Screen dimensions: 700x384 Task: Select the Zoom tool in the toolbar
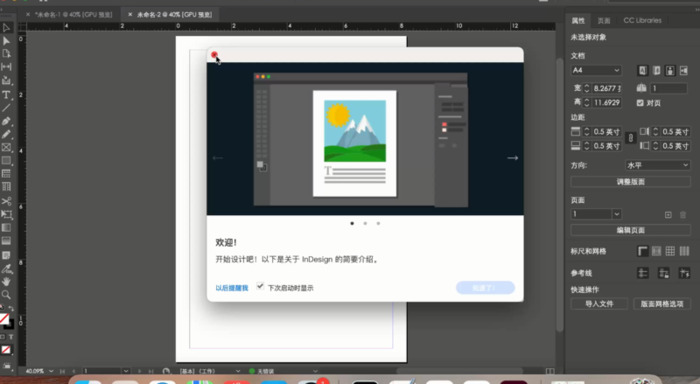[6, 295]
